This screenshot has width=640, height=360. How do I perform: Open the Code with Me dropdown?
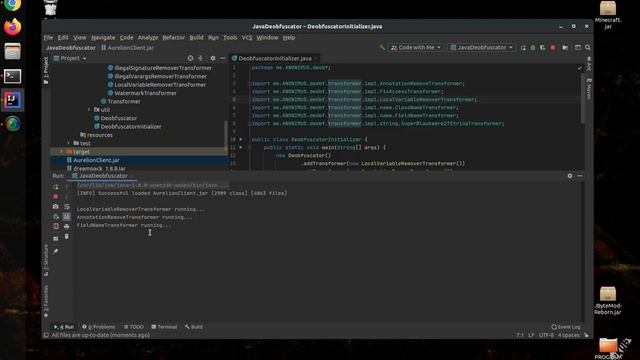coord(416,47)
